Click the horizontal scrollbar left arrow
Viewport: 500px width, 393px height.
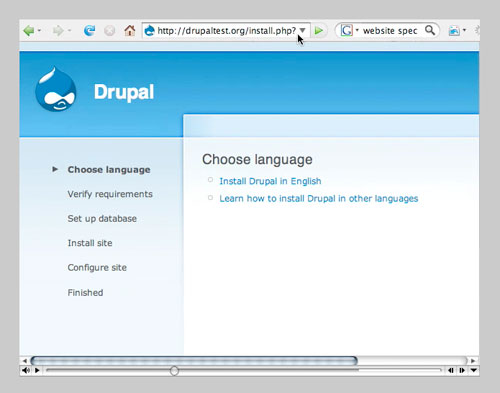25,361
